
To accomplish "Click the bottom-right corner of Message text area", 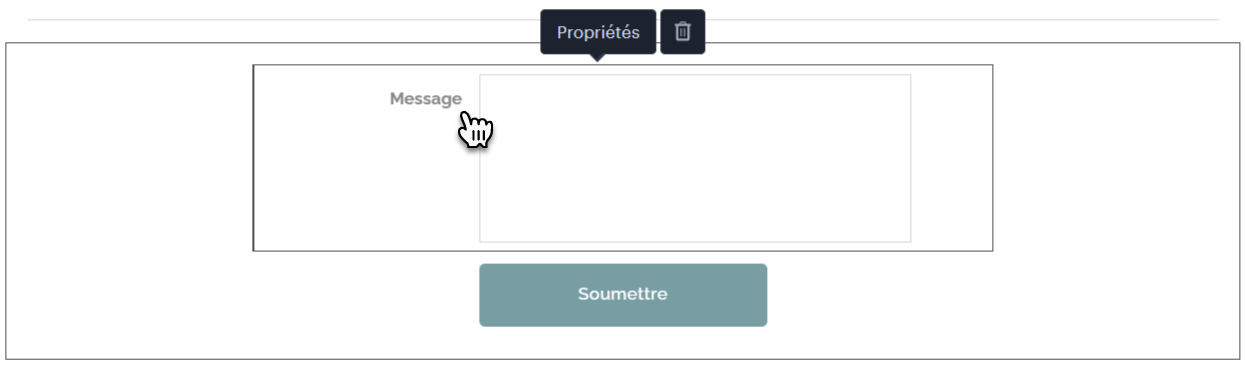I will pos(907,238).
